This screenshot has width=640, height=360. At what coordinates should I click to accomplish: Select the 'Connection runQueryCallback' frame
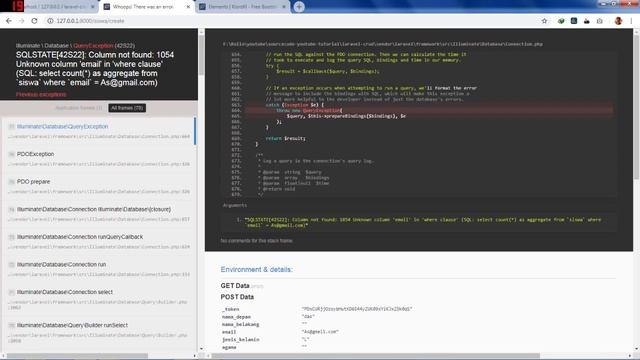point(98,241)
